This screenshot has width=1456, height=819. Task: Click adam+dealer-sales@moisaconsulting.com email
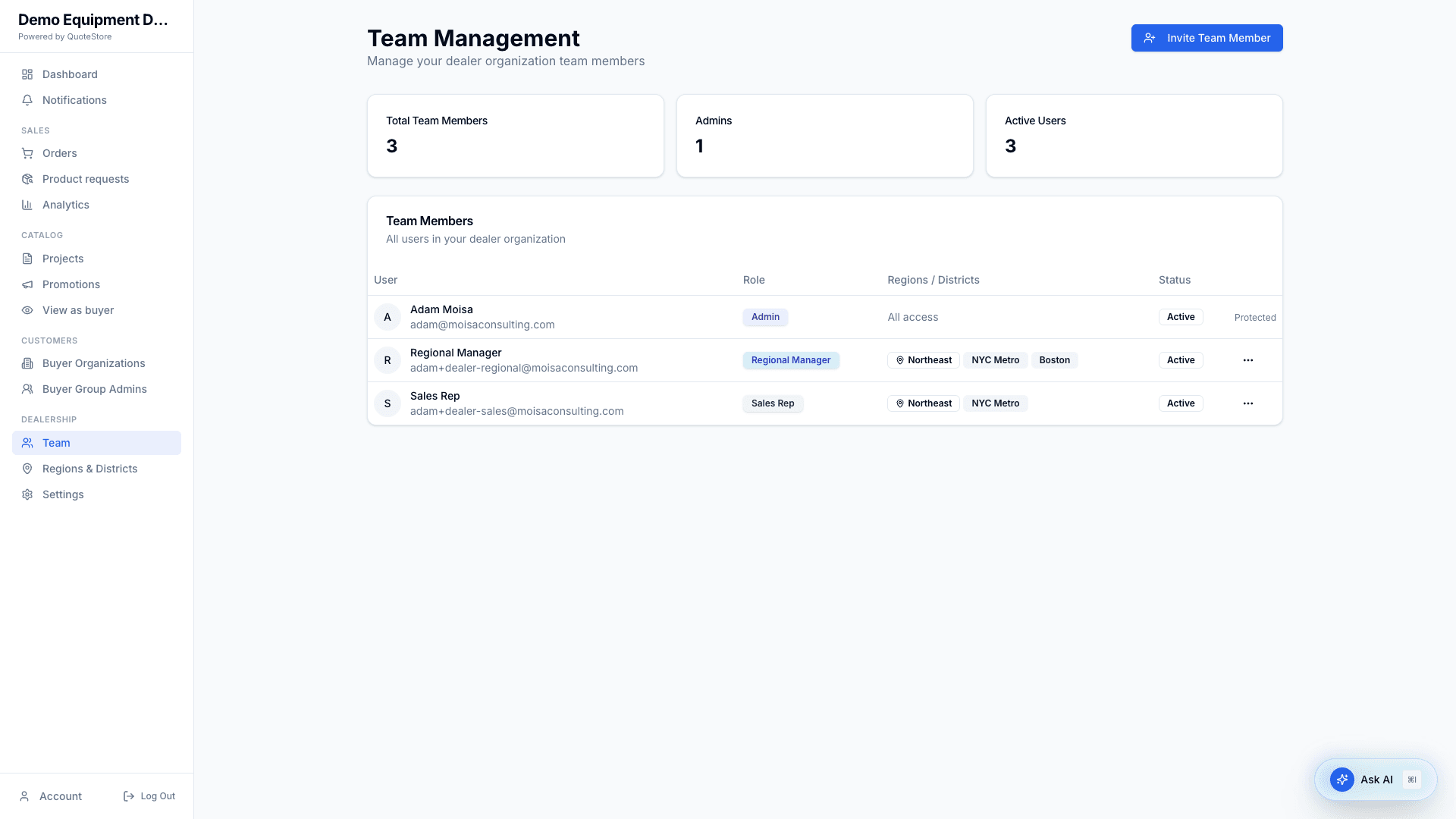pyautogui.click(x=517, y=411)
